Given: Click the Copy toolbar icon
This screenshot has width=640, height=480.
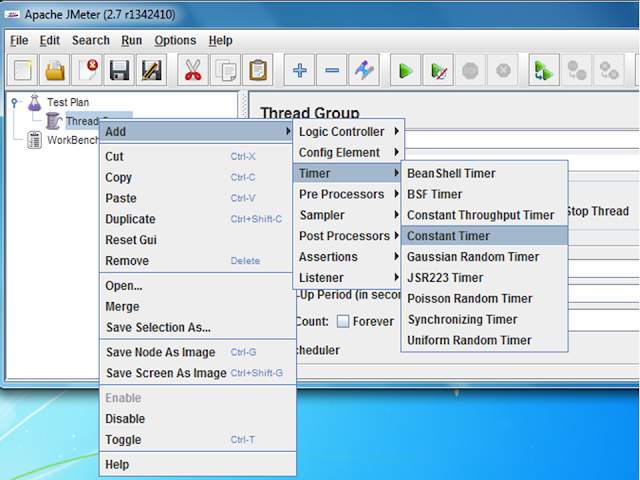Looking at the screenshot, I should [225, 70].
